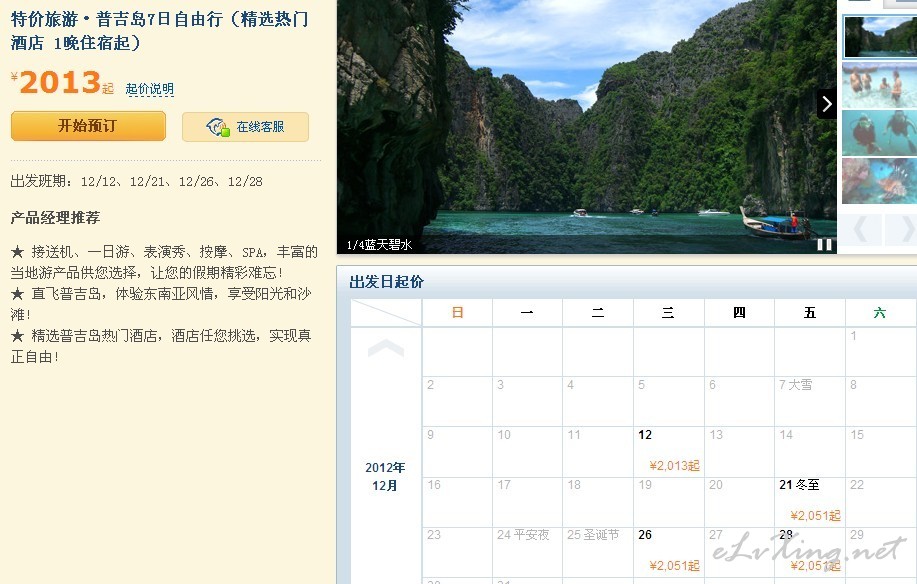Click the 三 Wednesday column header

[x=668, y=313]
